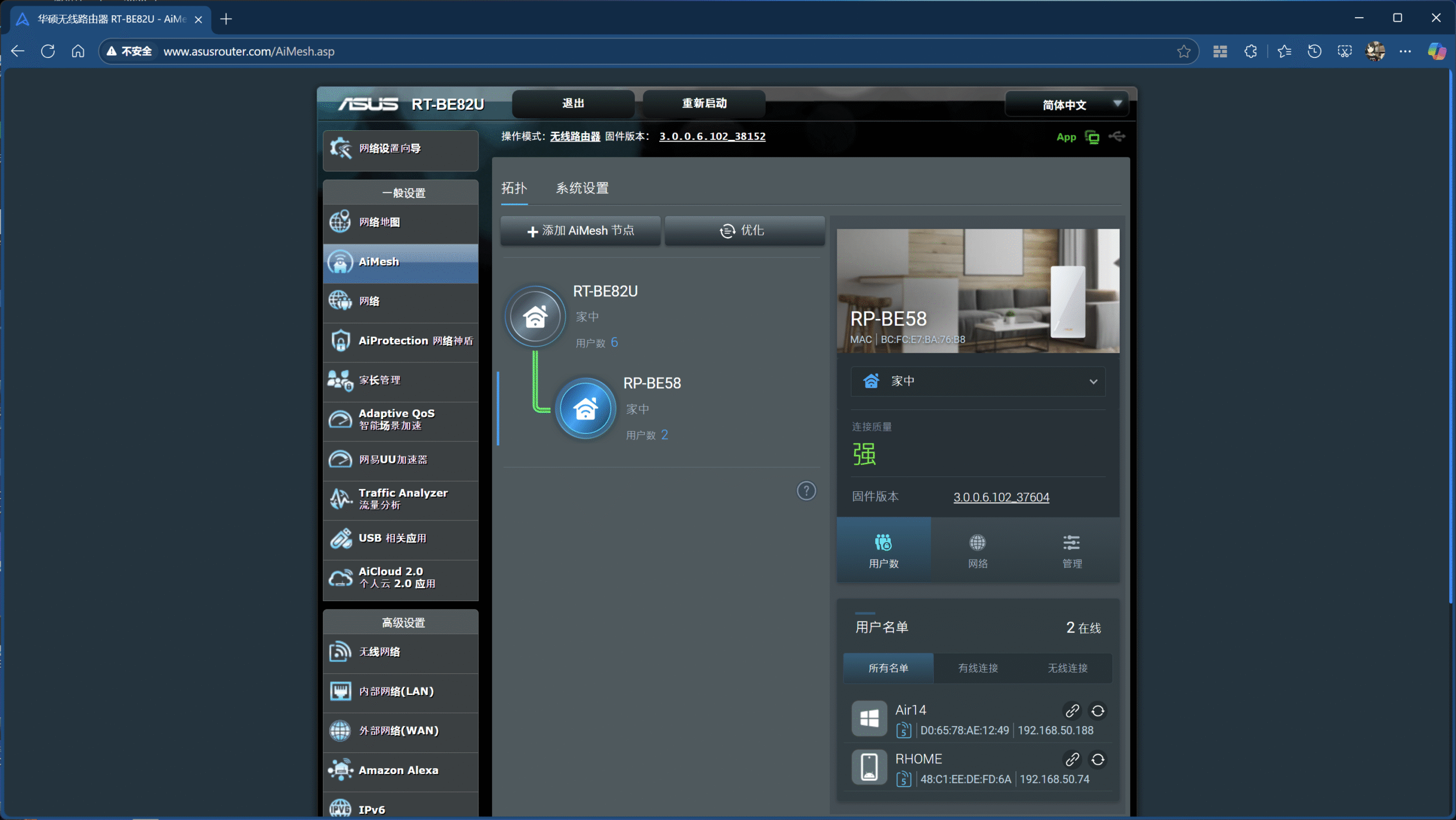Refresh the browser page

pos(48,51)
